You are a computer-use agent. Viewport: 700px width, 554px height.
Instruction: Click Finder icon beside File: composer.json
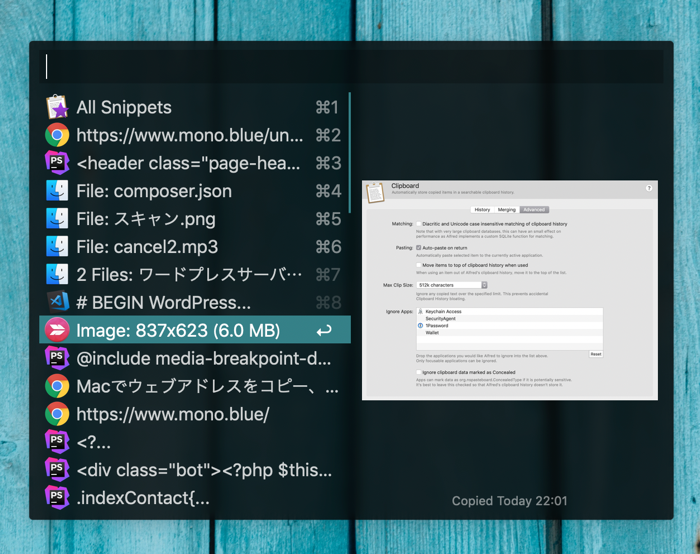coord(56,191)
